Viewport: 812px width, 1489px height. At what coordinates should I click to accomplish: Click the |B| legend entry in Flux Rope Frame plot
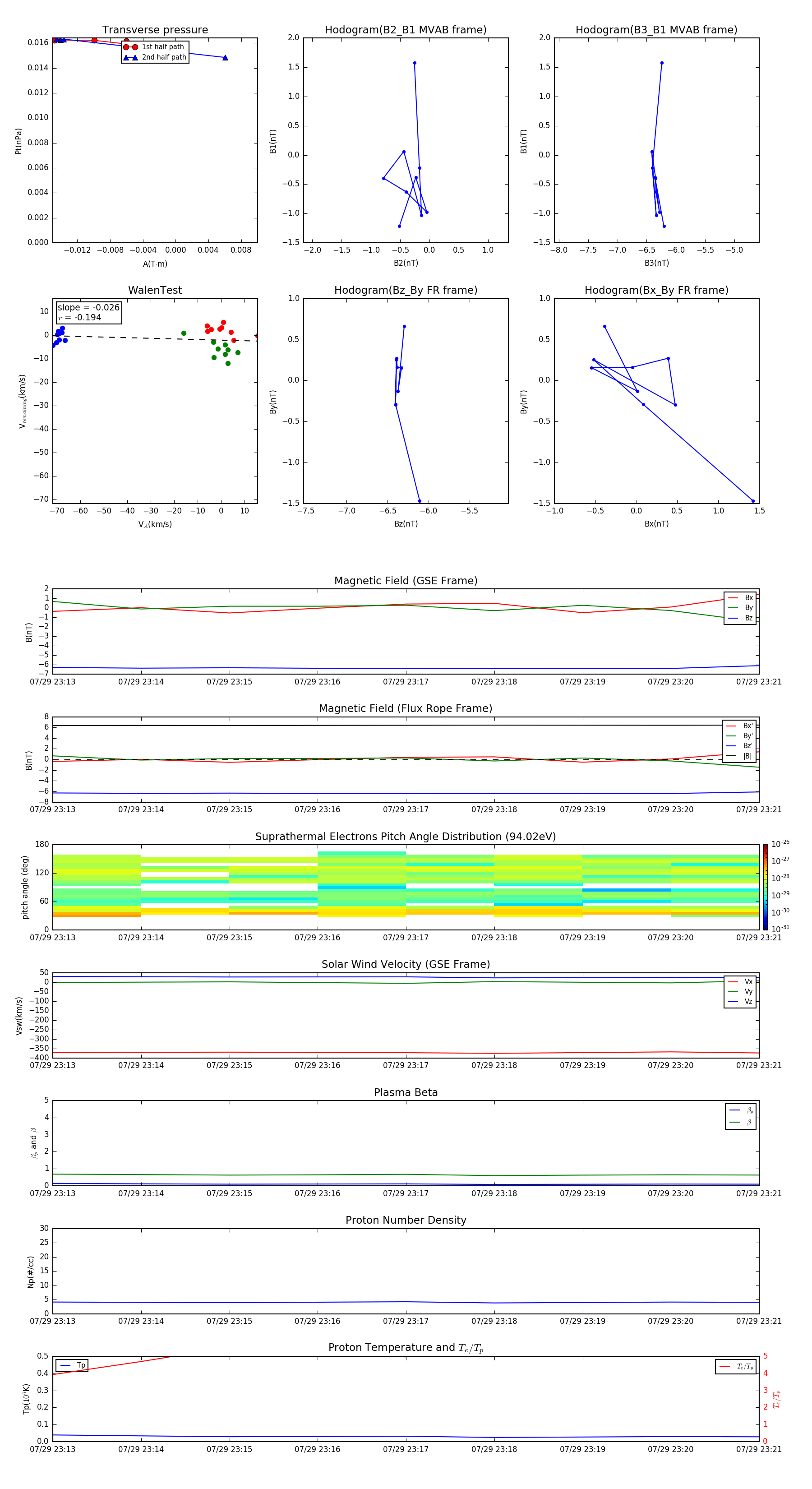[x=740, y=756]
